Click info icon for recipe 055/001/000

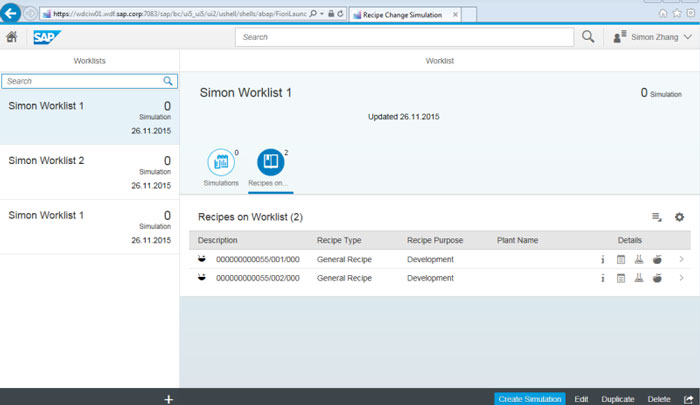coord(603,260)
